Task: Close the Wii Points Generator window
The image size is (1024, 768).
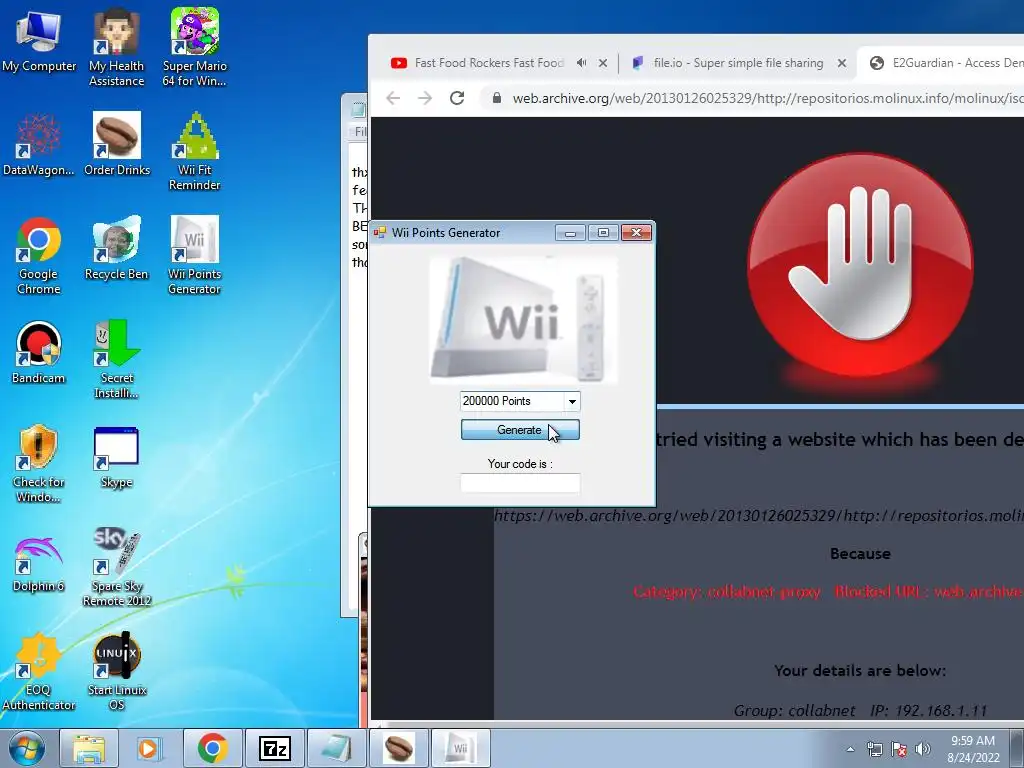Action: point(636,232)
